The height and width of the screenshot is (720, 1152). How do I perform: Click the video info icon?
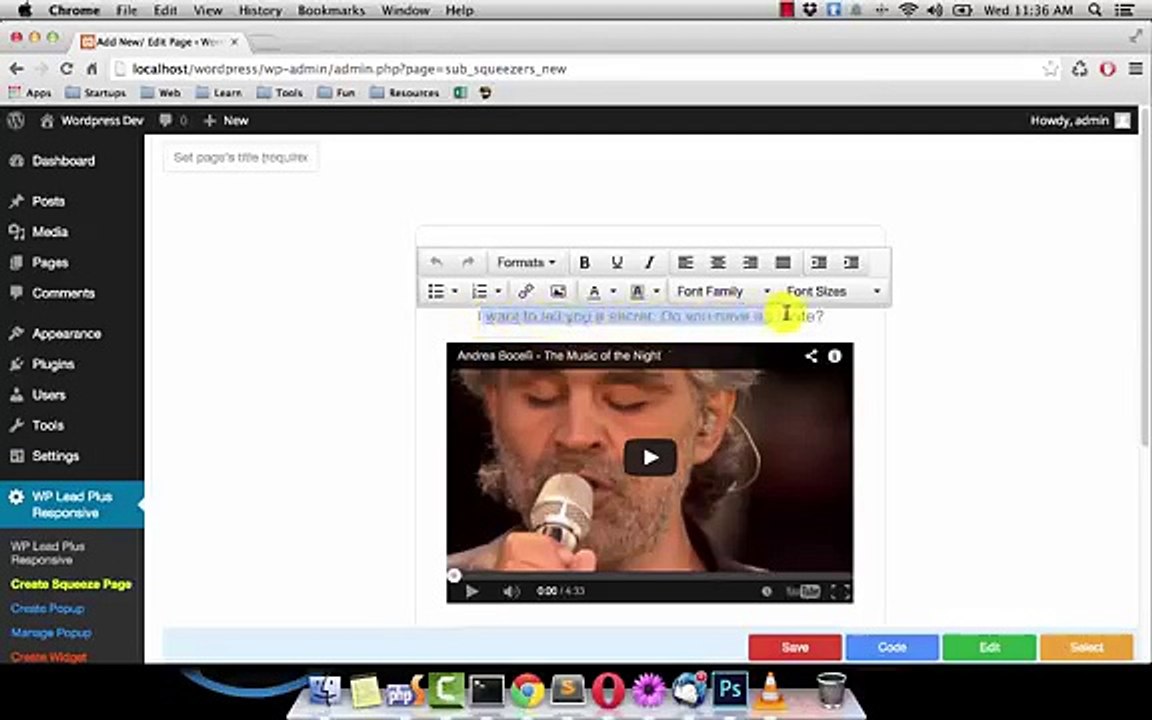(835, 356)
